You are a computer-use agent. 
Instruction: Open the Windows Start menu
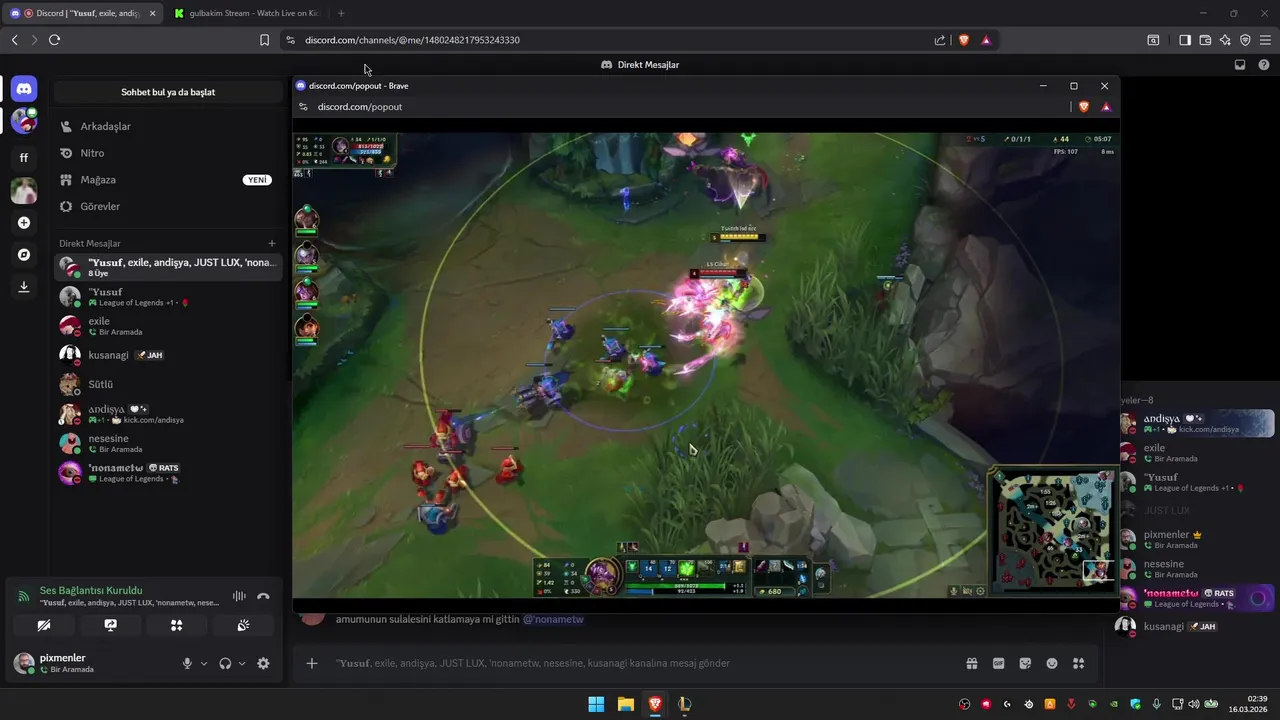[x=596, y=704]
